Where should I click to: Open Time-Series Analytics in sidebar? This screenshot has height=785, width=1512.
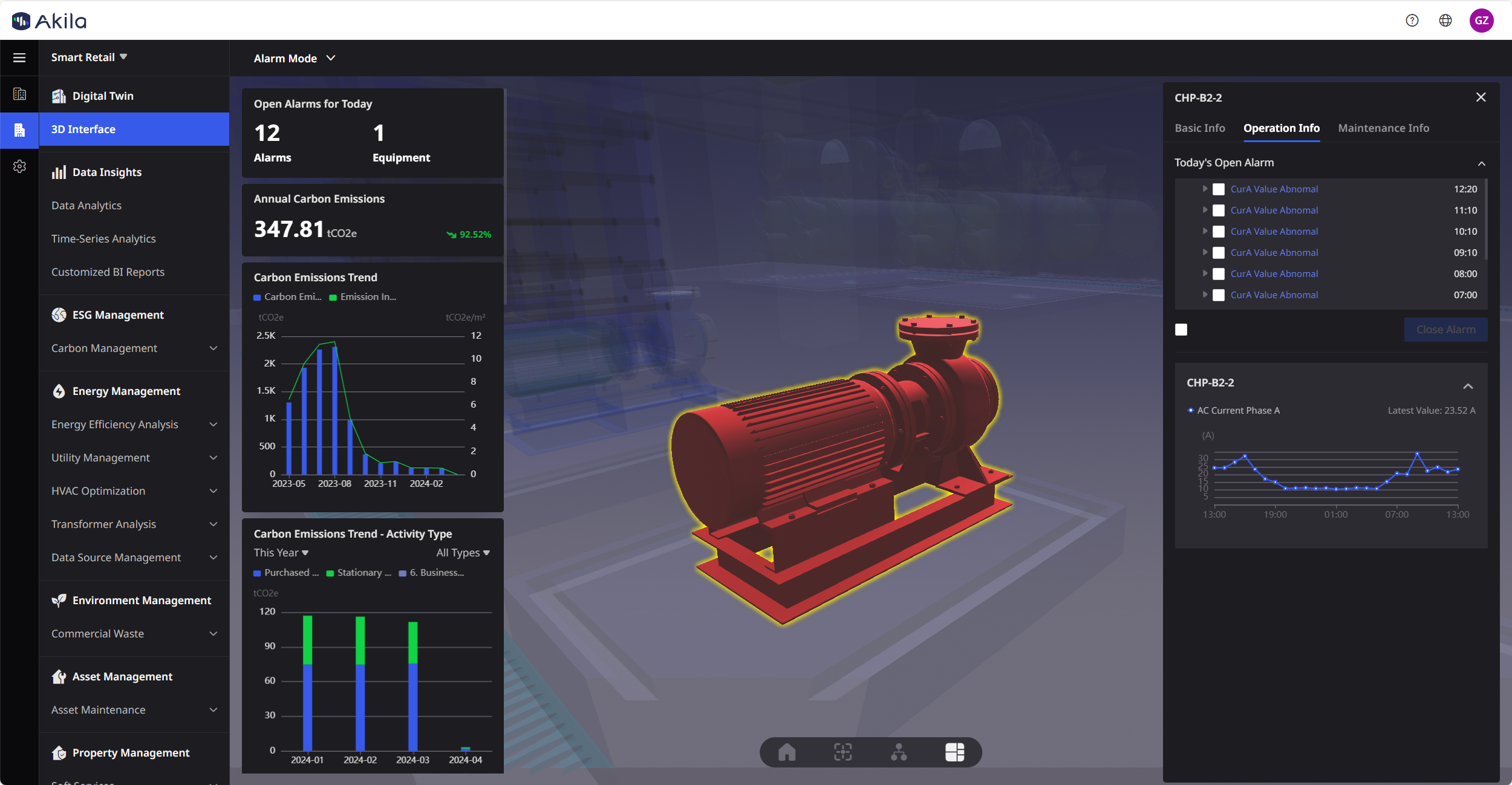103,239
